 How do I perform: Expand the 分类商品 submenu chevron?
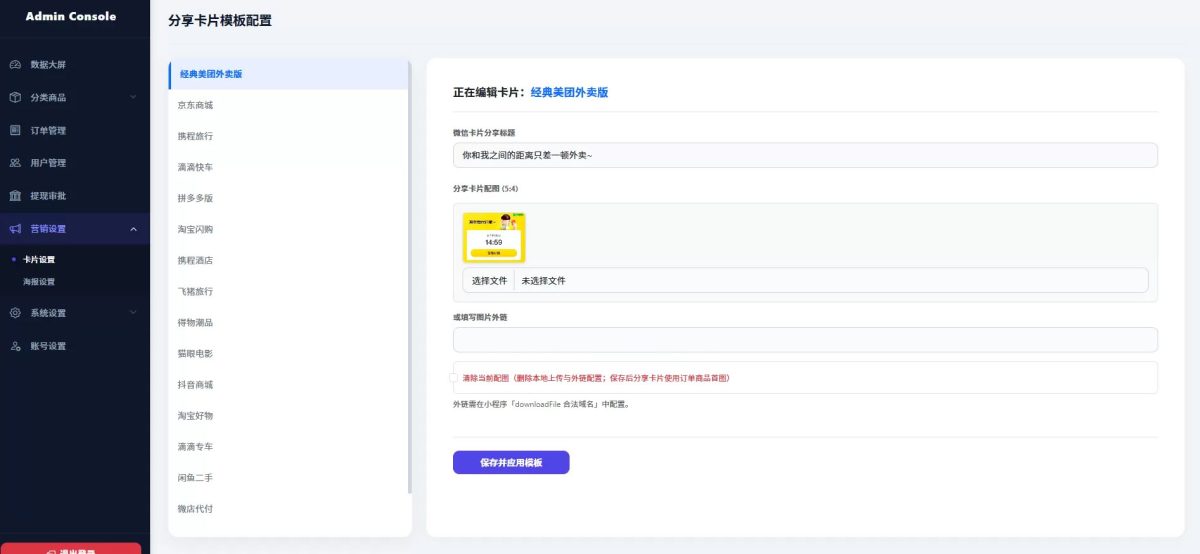point(133,97)
